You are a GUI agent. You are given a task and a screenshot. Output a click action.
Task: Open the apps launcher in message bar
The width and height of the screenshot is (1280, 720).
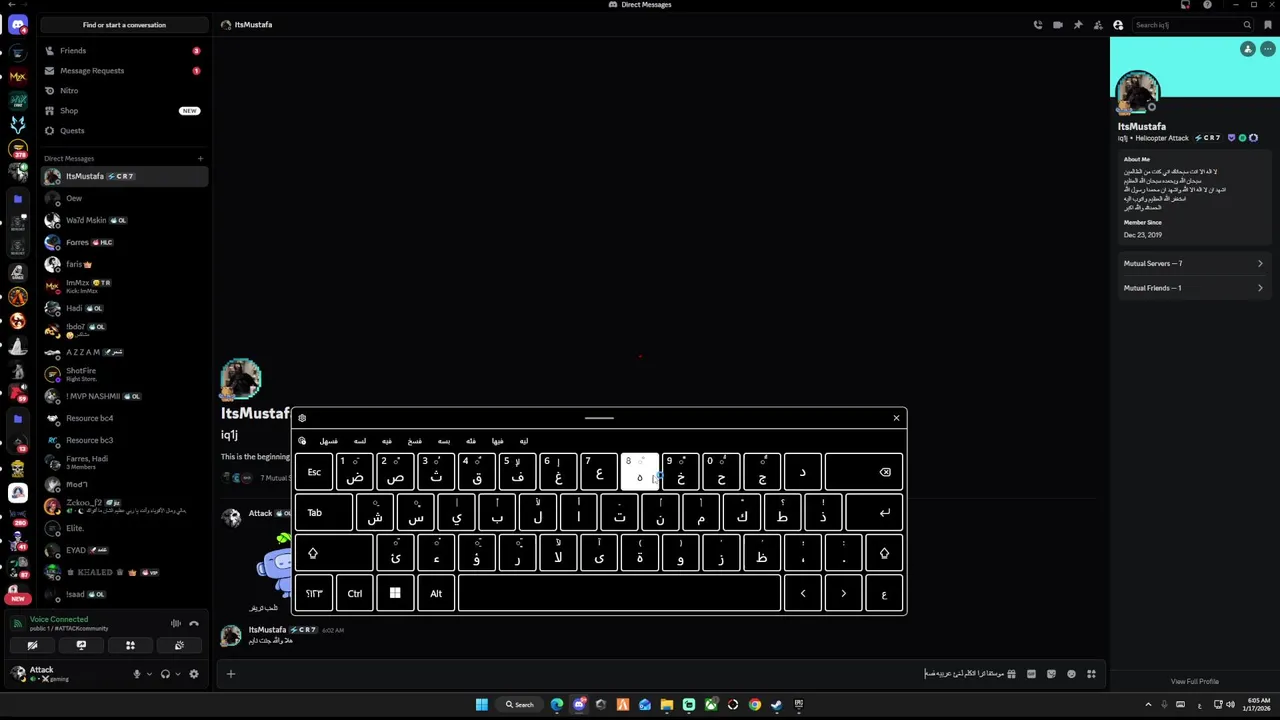click(x=1091, y=674)
